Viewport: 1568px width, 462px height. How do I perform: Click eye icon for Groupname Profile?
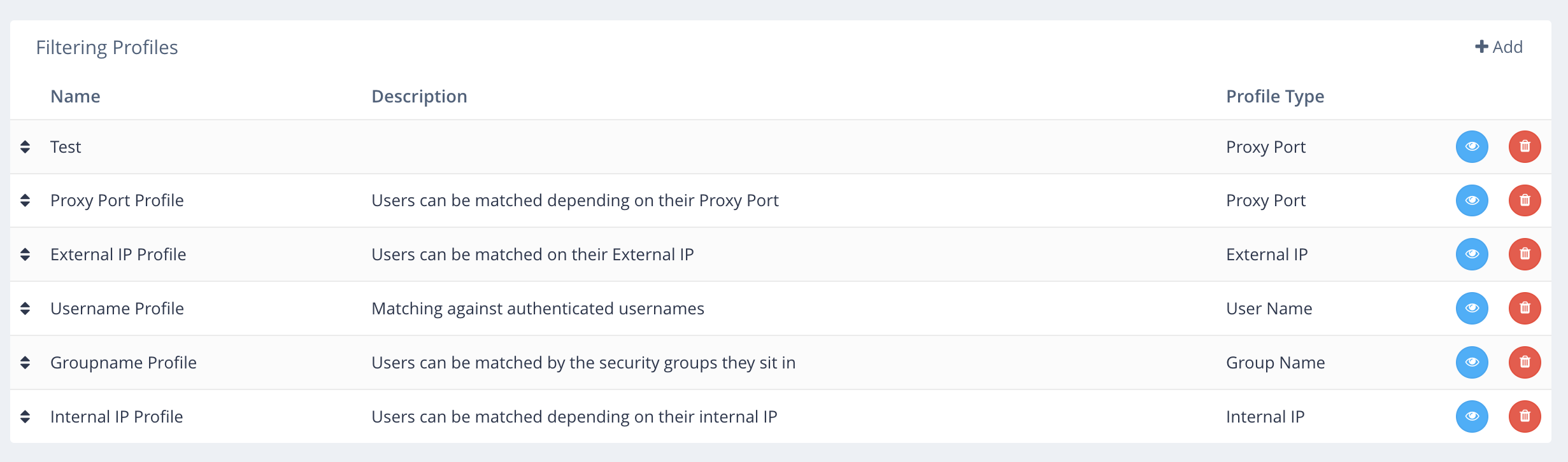[1472, 363]
